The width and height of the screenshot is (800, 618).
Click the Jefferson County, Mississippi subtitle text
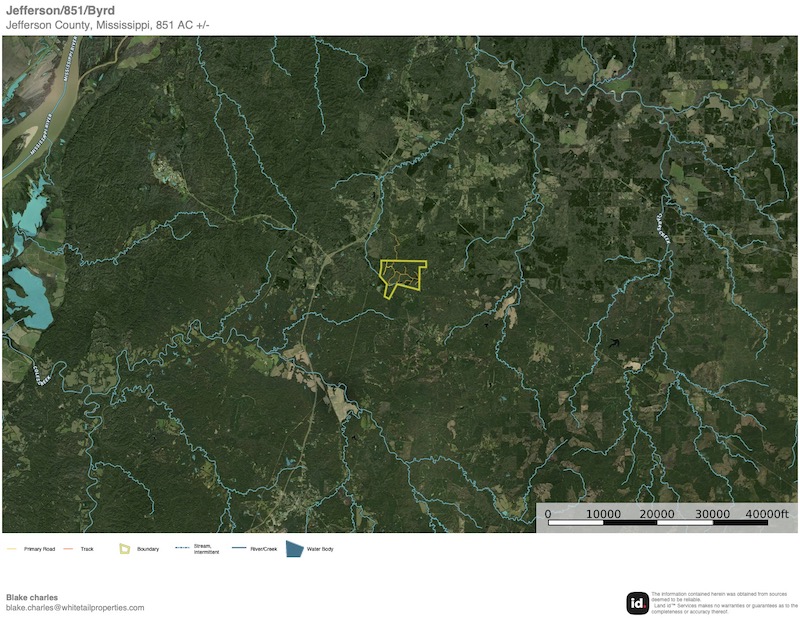pos(110,25)
